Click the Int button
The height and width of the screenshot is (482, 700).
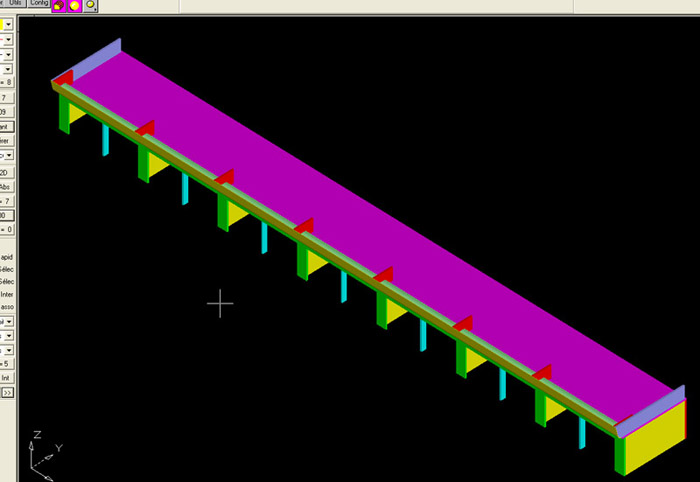pos(6,378)
